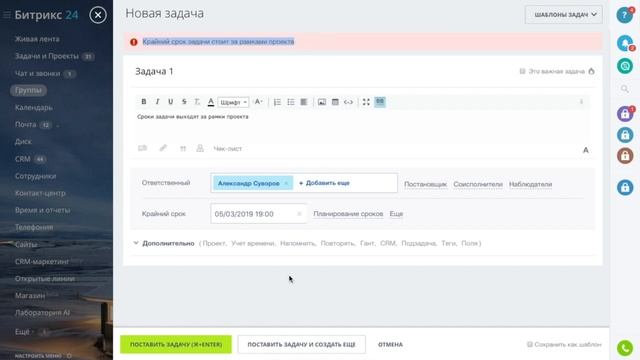Apply bold formatting in the editor
The width and height of the screenshot is (640, 360).
(x=144, y=102)
